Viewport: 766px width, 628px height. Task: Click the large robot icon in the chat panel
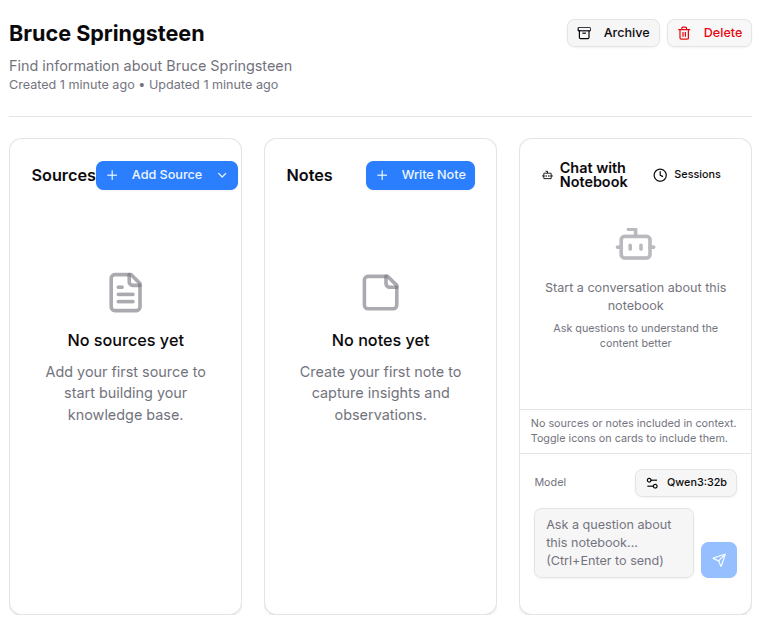(635, 244)
